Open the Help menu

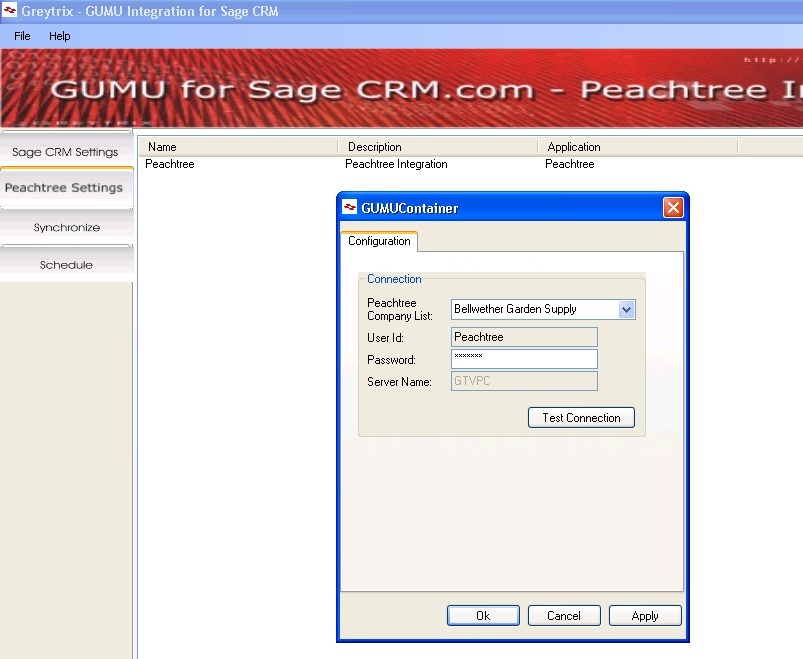point(59,36)
